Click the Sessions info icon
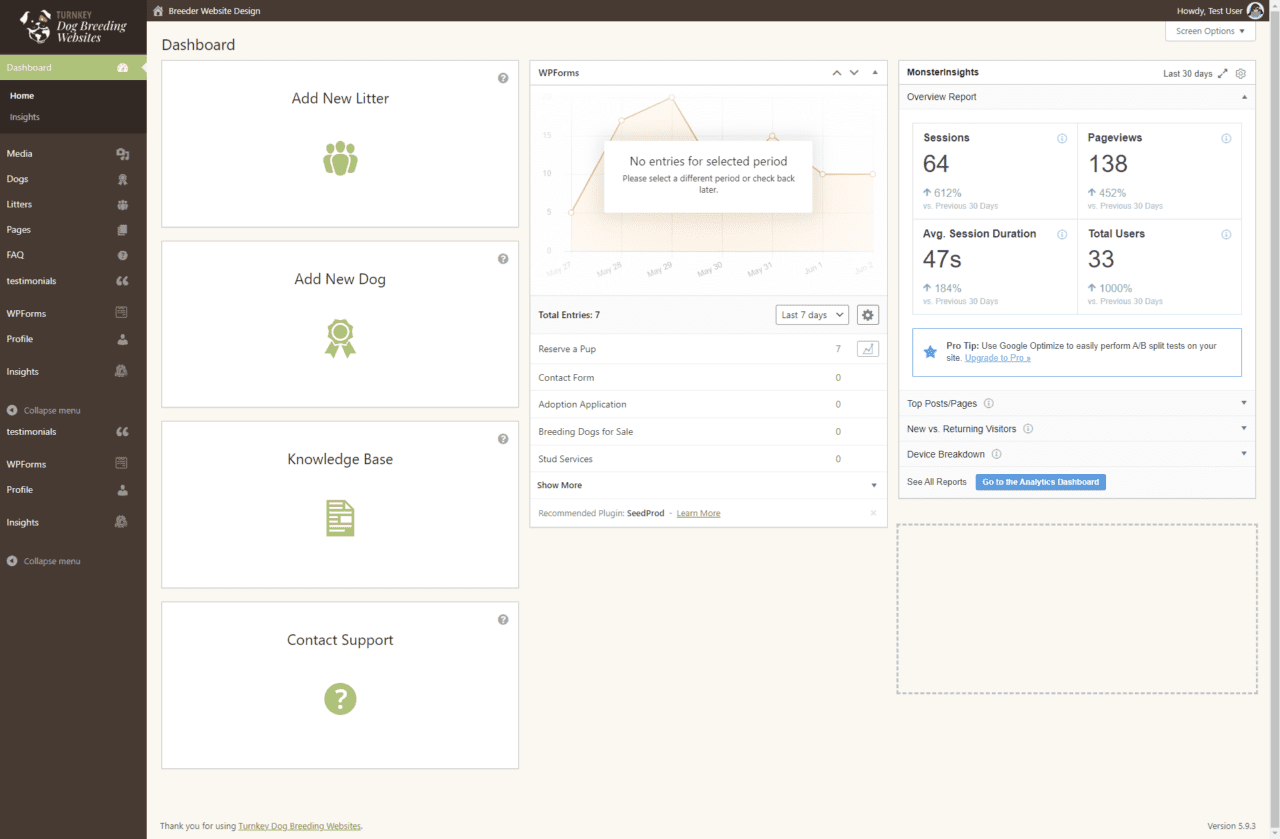1280x839 pixels. (1062, 139)
